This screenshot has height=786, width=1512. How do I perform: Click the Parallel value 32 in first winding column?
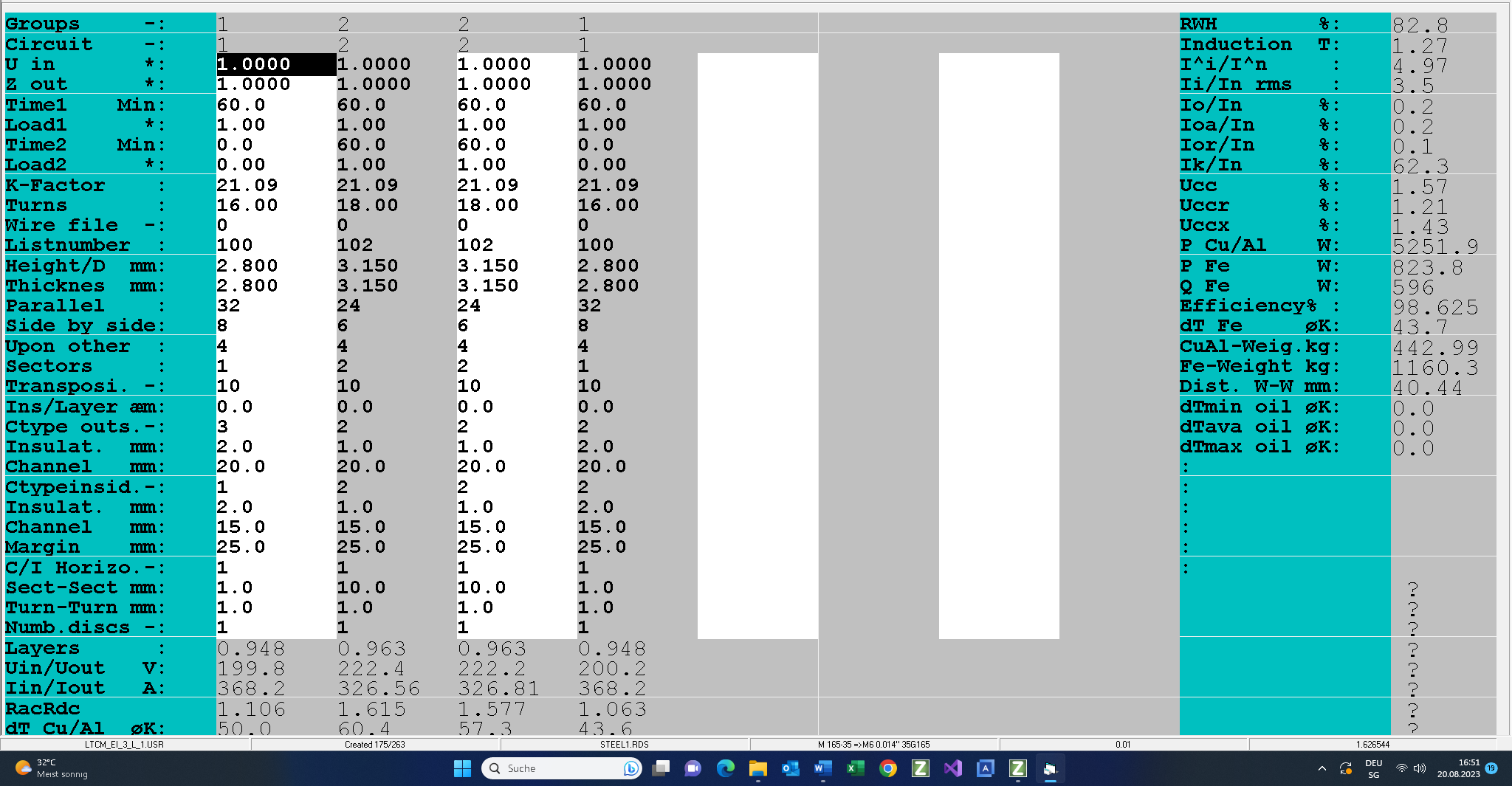[x=228, y=306]
